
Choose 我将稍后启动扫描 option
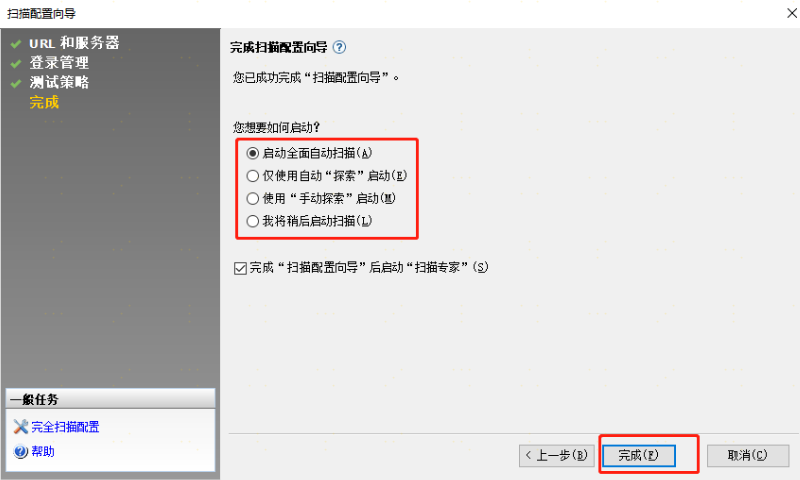(253, 221)
